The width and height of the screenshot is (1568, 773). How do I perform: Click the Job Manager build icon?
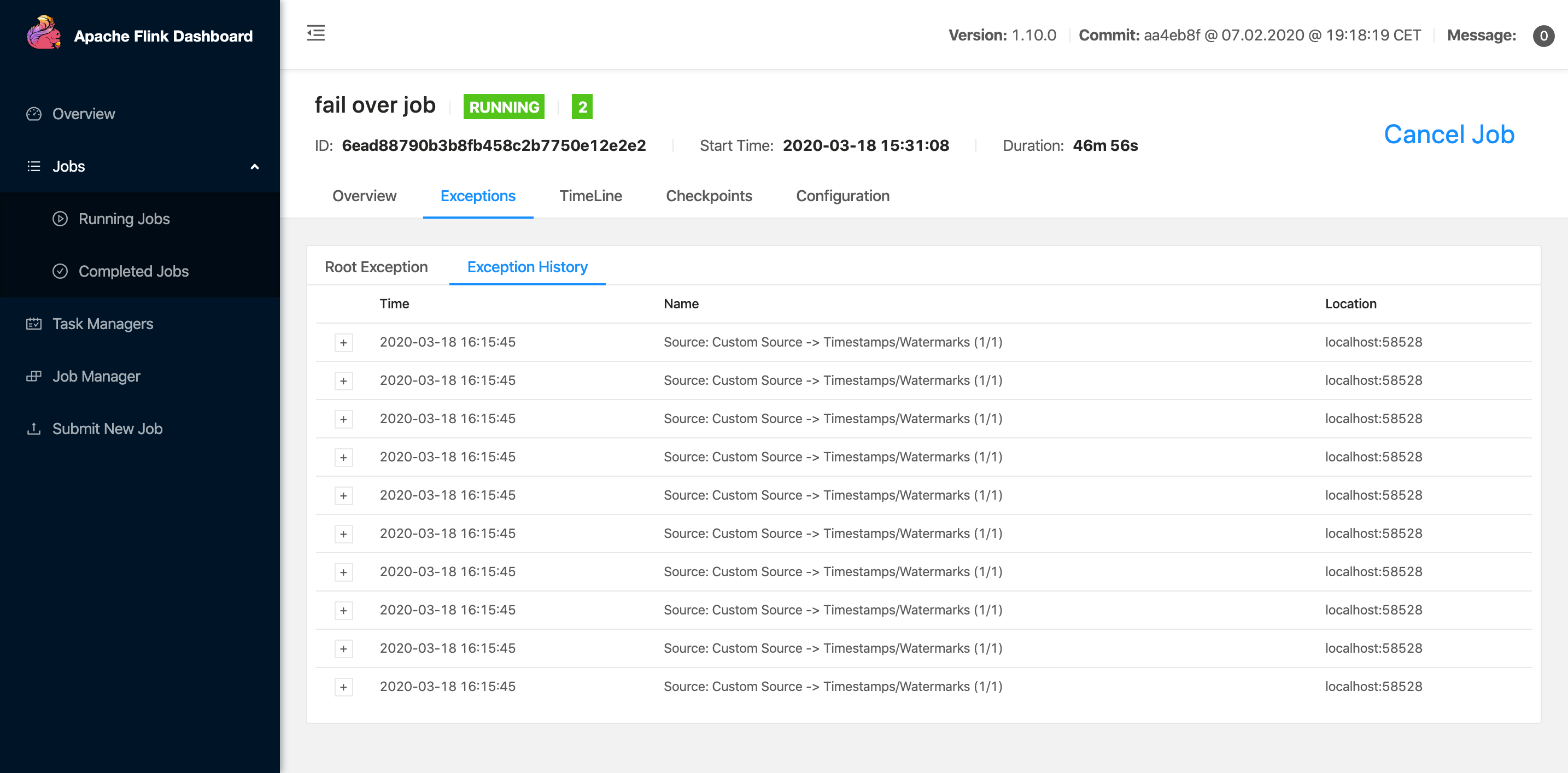click(x=34, y=376)
